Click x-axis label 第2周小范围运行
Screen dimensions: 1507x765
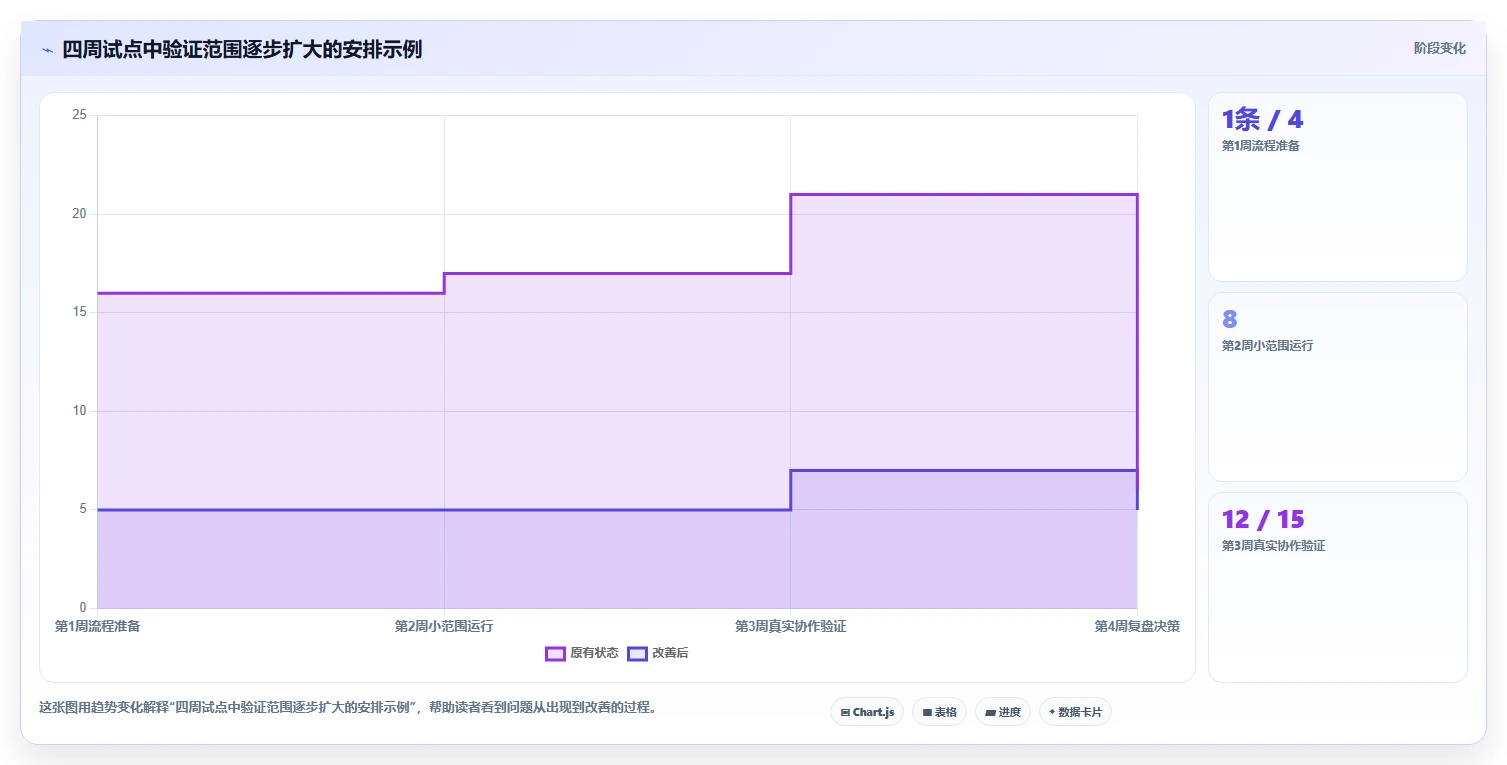click(444, 626)
